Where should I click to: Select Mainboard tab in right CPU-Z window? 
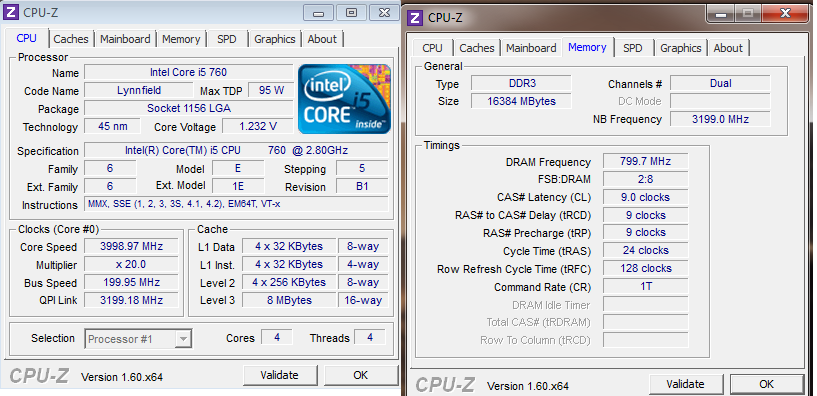[x=531, y=48]
